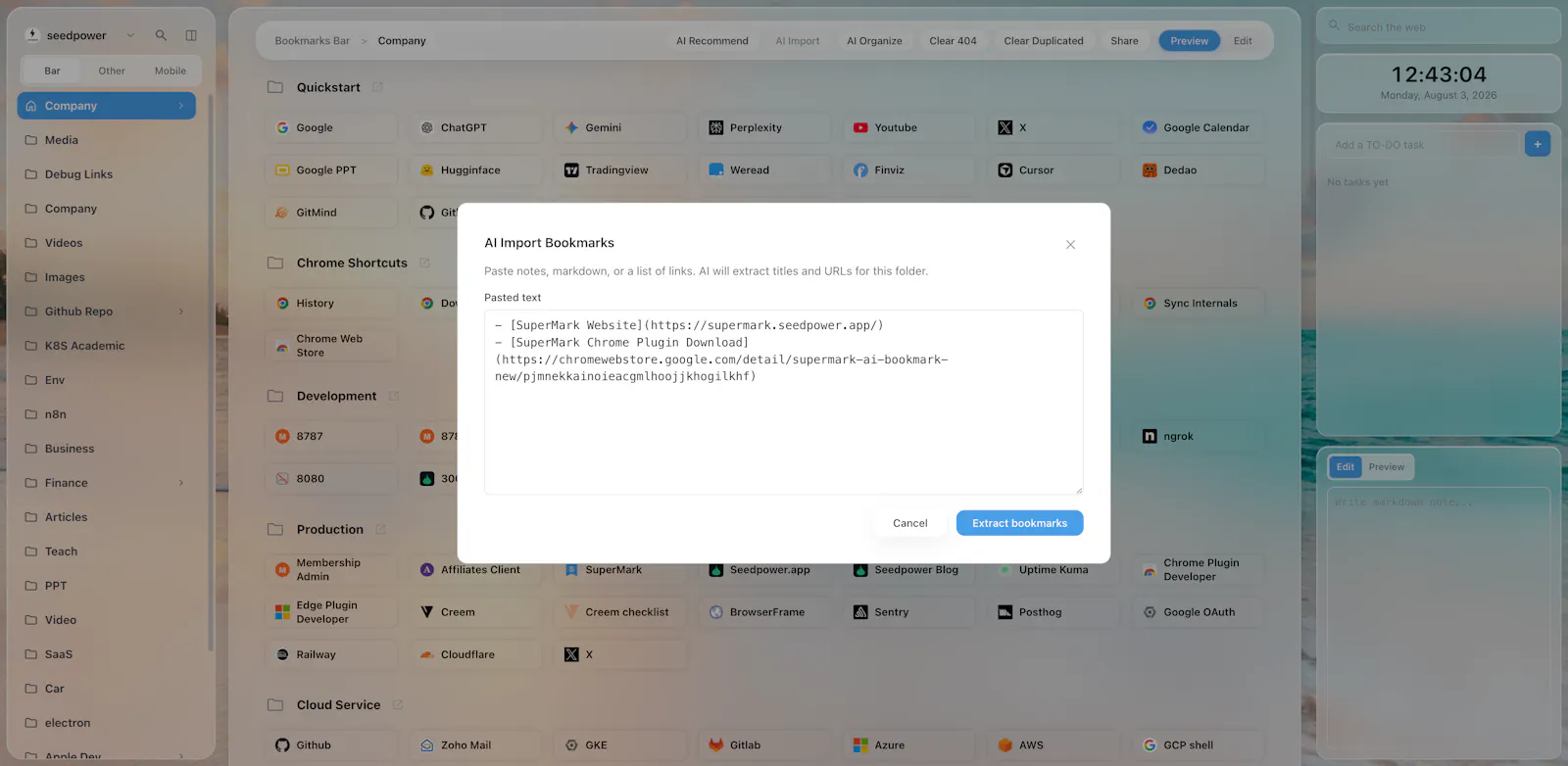Select the electron folder
The height and width of the screenshot is (766, 1568).
pos(106,723)
